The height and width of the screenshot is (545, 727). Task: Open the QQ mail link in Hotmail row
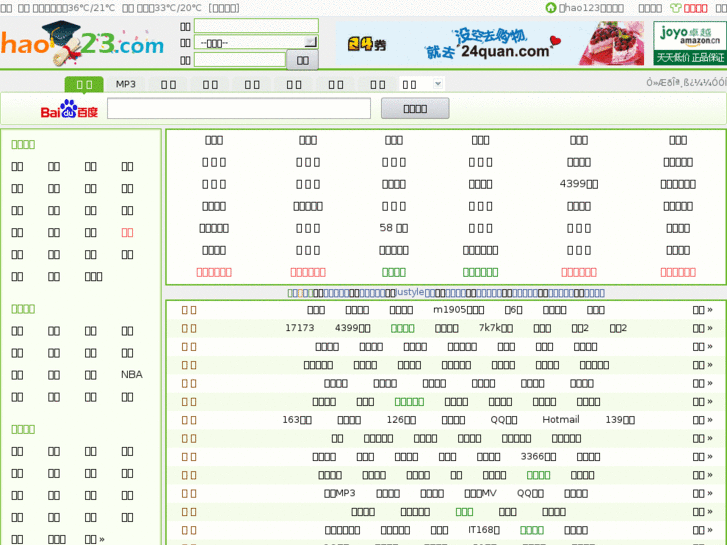504,420
